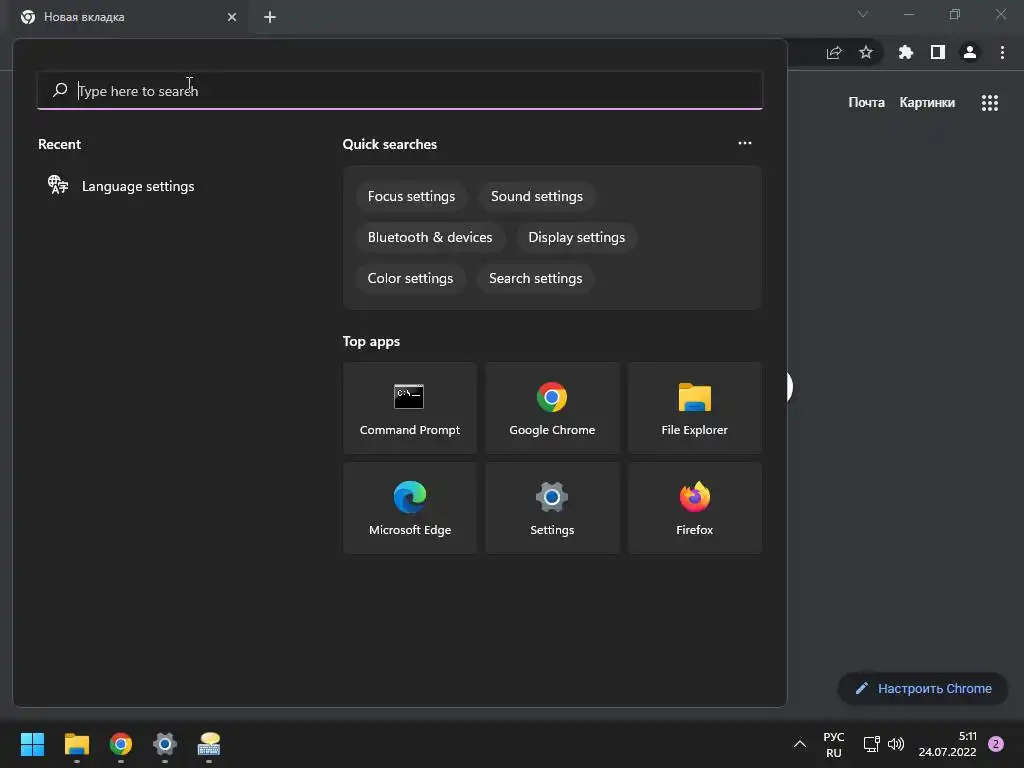The width and height of the screenshot is (1024, 768).
Task: Open Settings gear on the taskbar
Action: (x=165, y=744)
